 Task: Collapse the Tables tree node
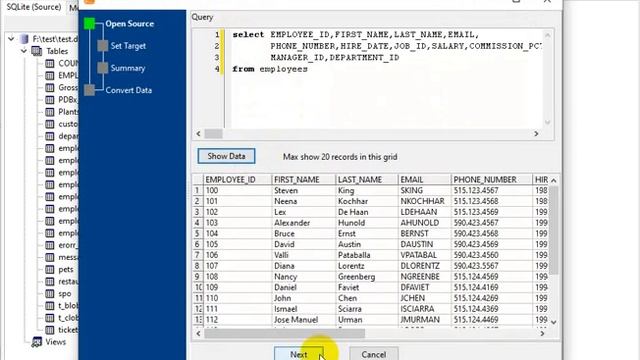(24, 51)
